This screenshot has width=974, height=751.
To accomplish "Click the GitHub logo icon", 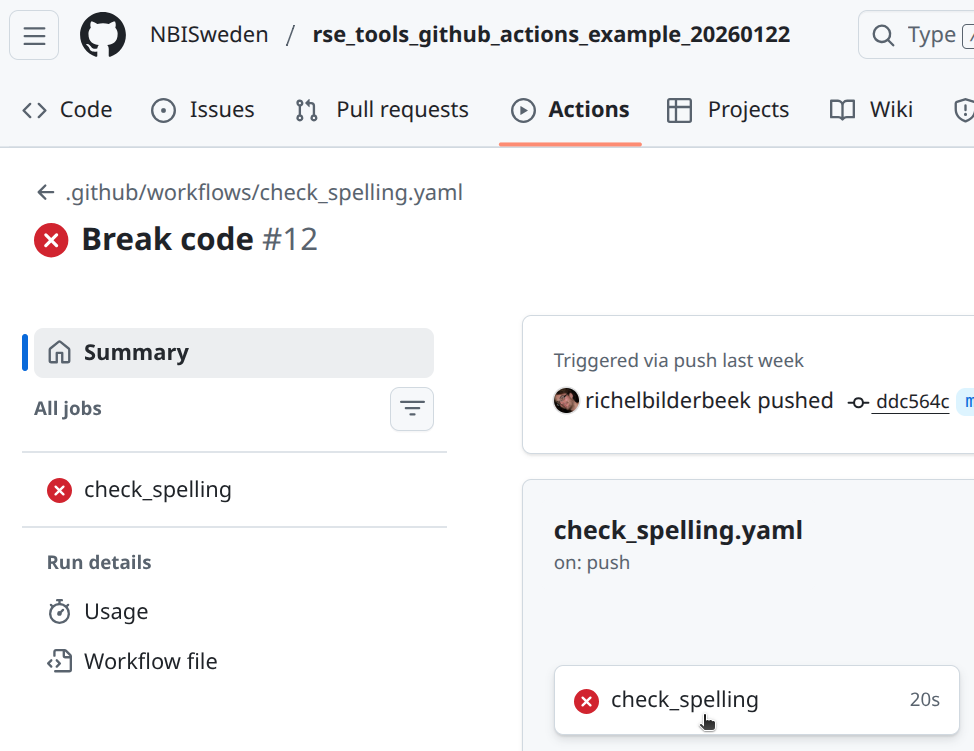I will tap(103, 36).
